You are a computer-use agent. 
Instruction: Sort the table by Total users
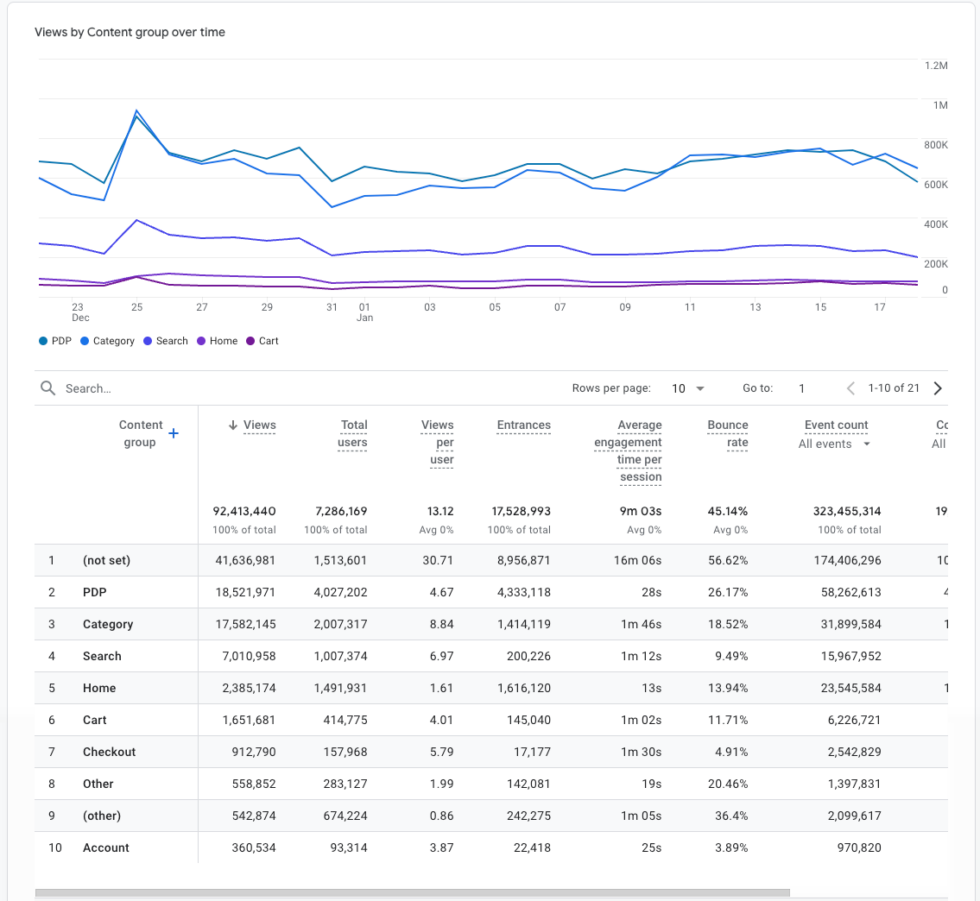point(352,428)
